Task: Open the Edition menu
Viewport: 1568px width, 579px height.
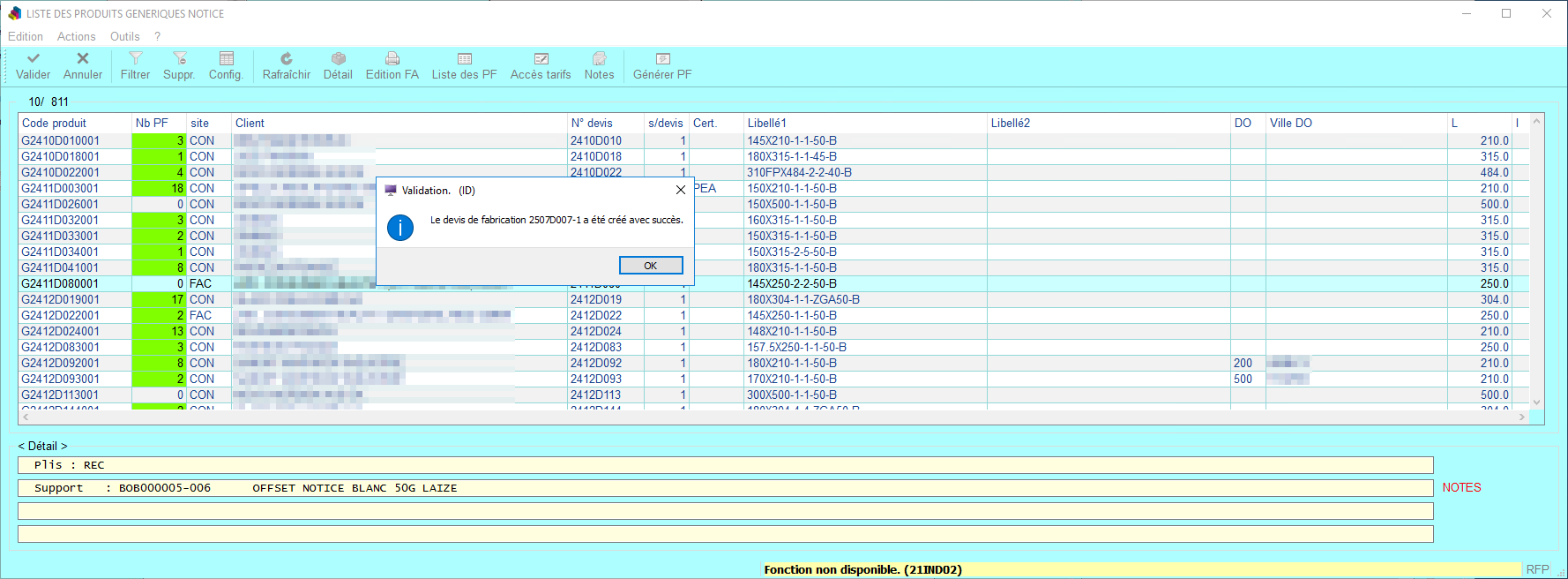Action: click(26, 36)
